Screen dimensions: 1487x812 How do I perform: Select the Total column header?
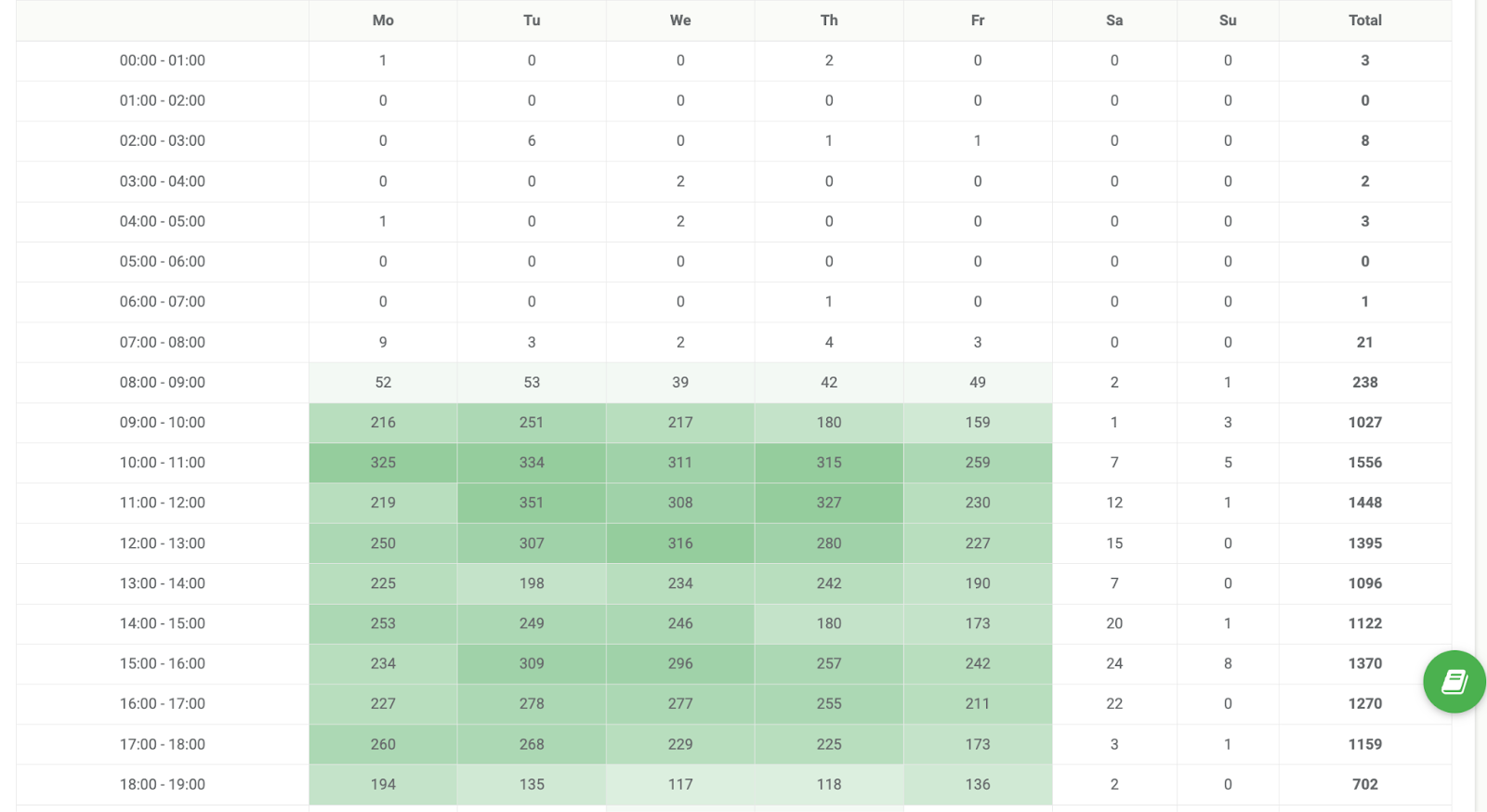[x=1364, y=20]
